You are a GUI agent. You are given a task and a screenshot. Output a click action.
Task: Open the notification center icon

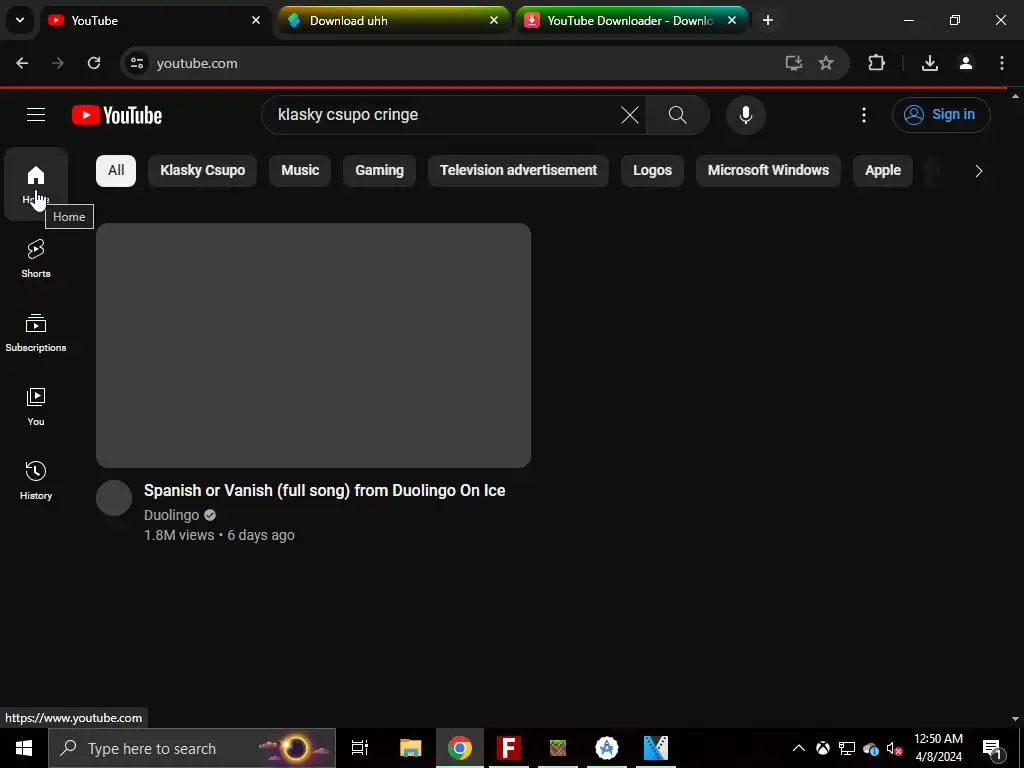pyautogui.click(x=992, y=748)
